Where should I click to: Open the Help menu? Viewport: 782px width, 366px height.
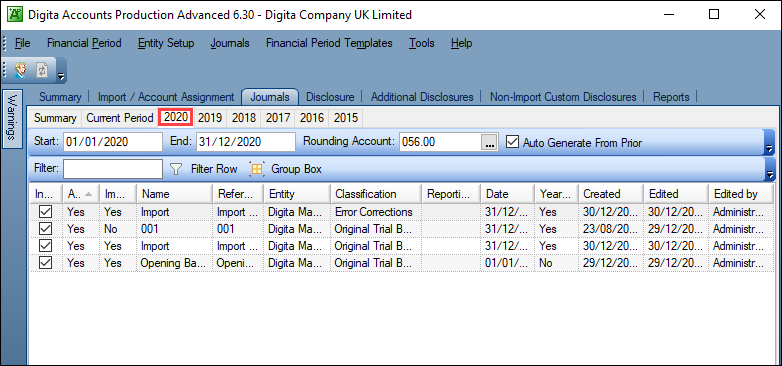coord(461,43)
